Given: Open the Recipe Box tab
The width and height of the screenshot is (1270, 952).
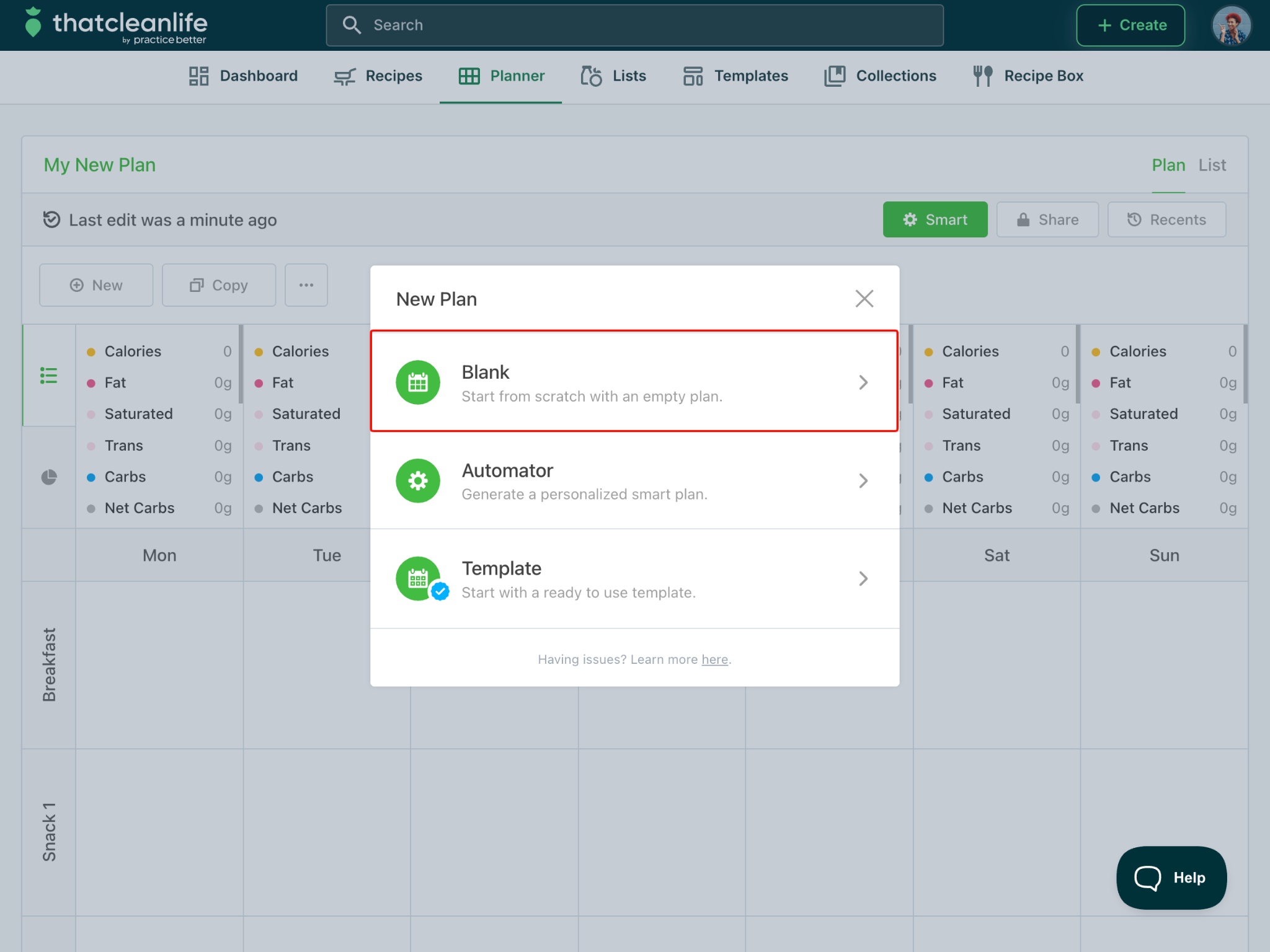Looking at the screenshot, I should coord(1028,76).
